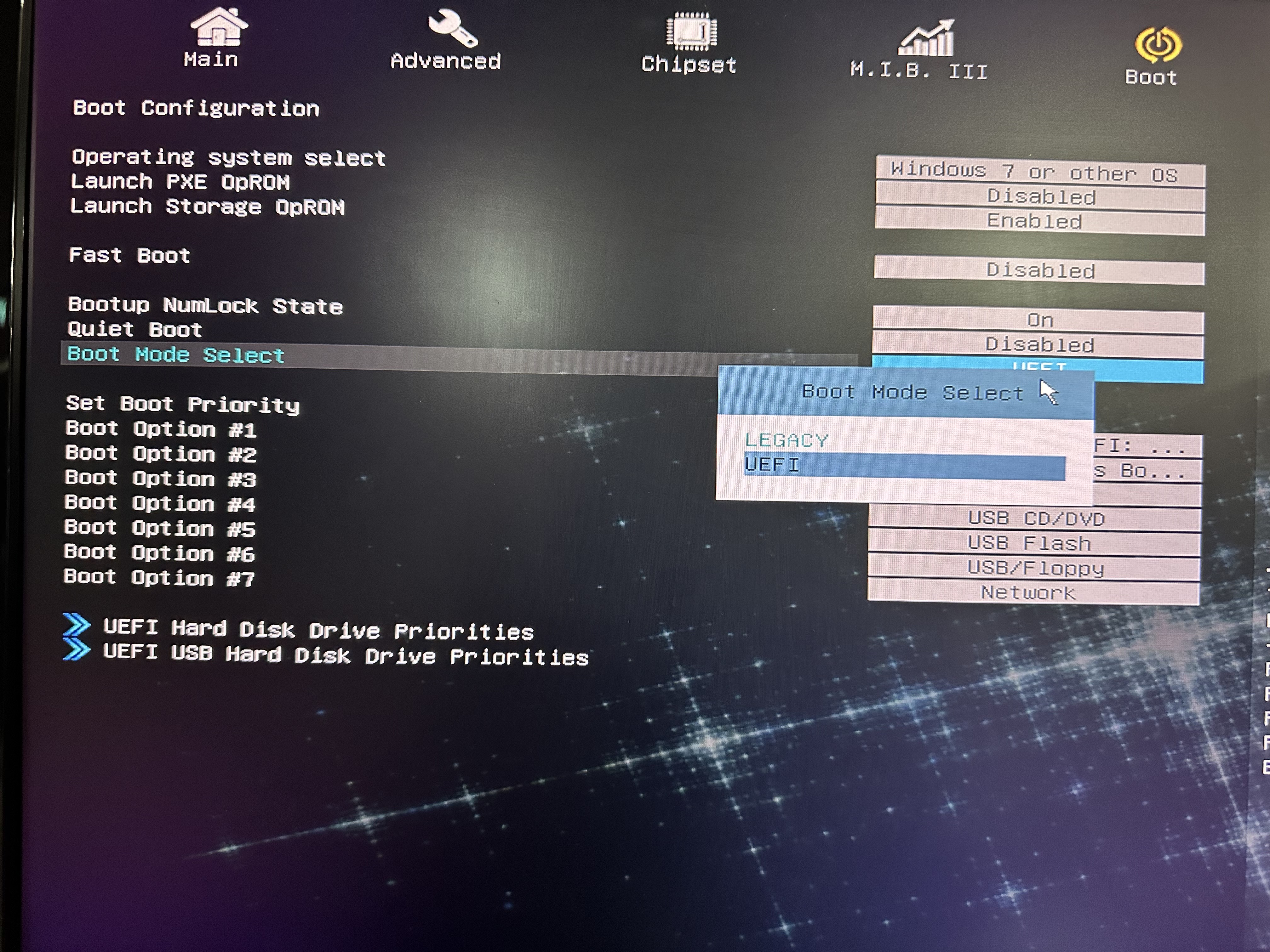Change Launch Storage OpROM Enabled value

pos(1040,221)
